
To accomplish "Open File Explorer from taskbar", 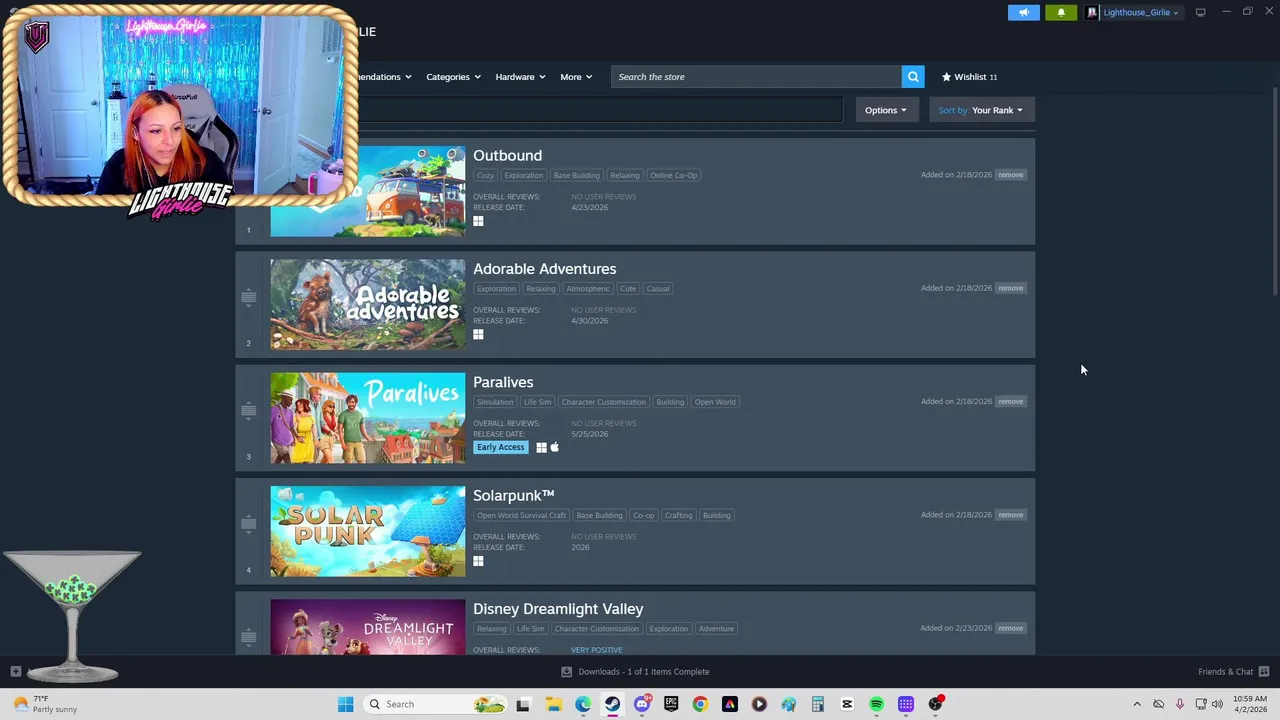I will tap(553, 704).
